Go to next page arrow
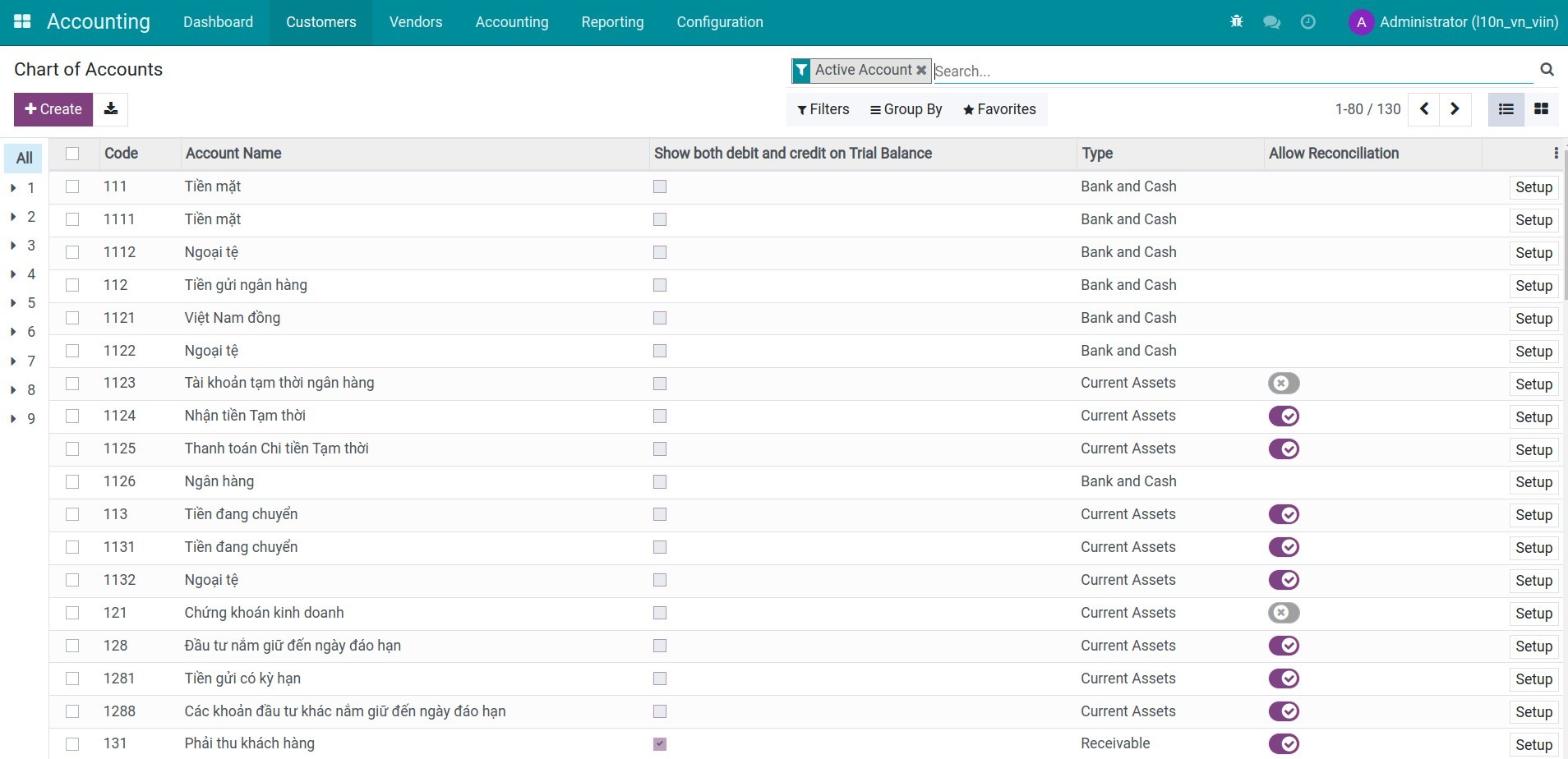The width and height of the screenshot is (1568, 759). click(x=1455, y=109)
